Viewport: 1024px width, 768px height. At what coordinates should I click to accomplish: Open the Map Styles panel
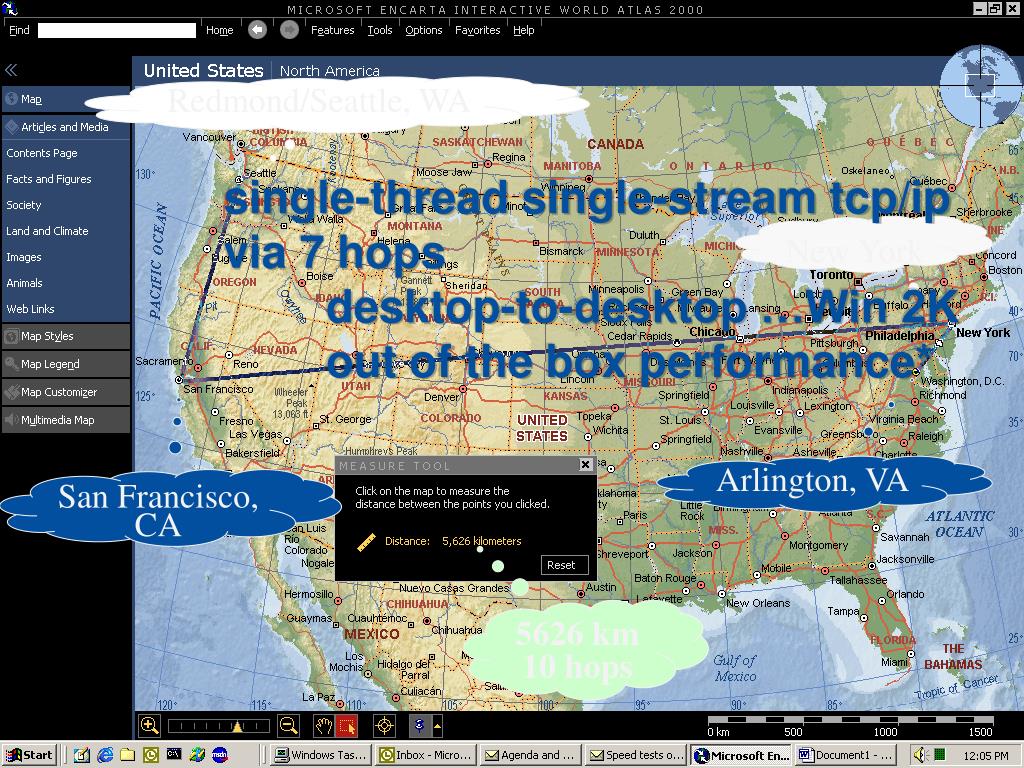(66, 336)
